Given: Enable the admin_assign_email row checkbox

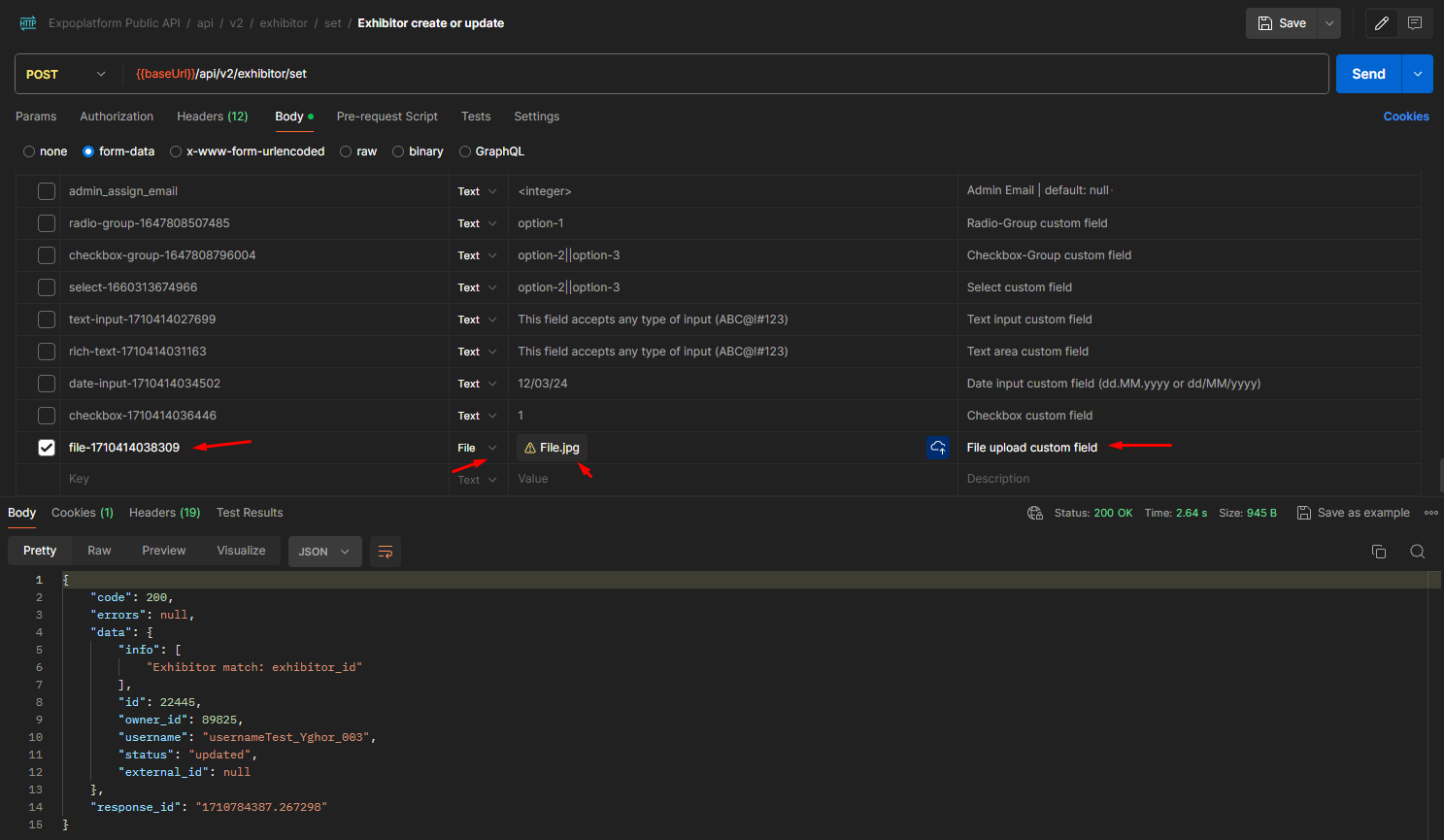Looking at the screenshot, I should point(47,191).
